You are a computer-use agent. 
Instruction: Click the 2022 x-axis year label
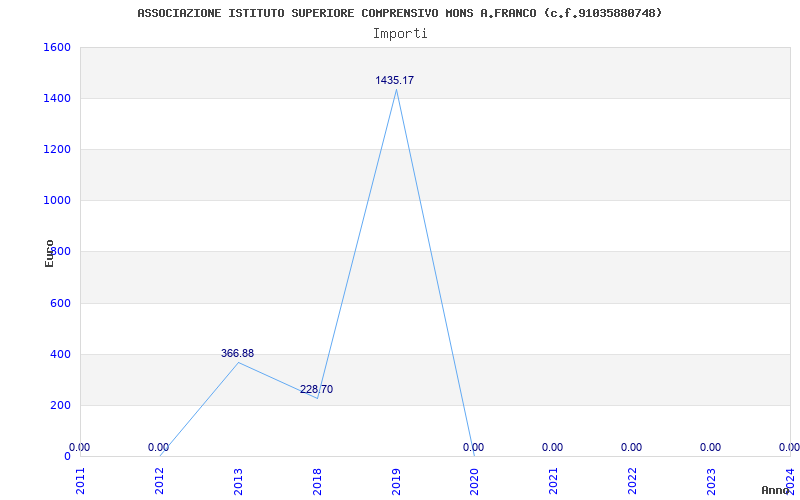pos(633,481)
